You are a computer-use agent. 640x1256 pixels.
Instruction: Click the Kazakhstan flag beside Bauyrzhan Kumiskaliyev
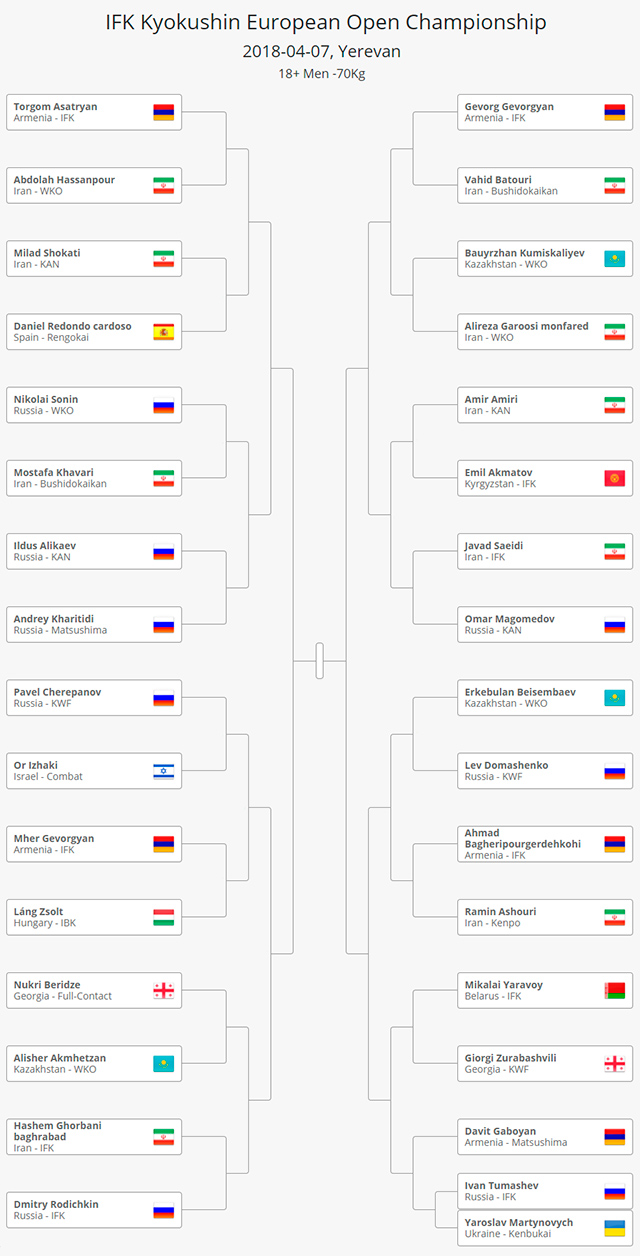615,259
